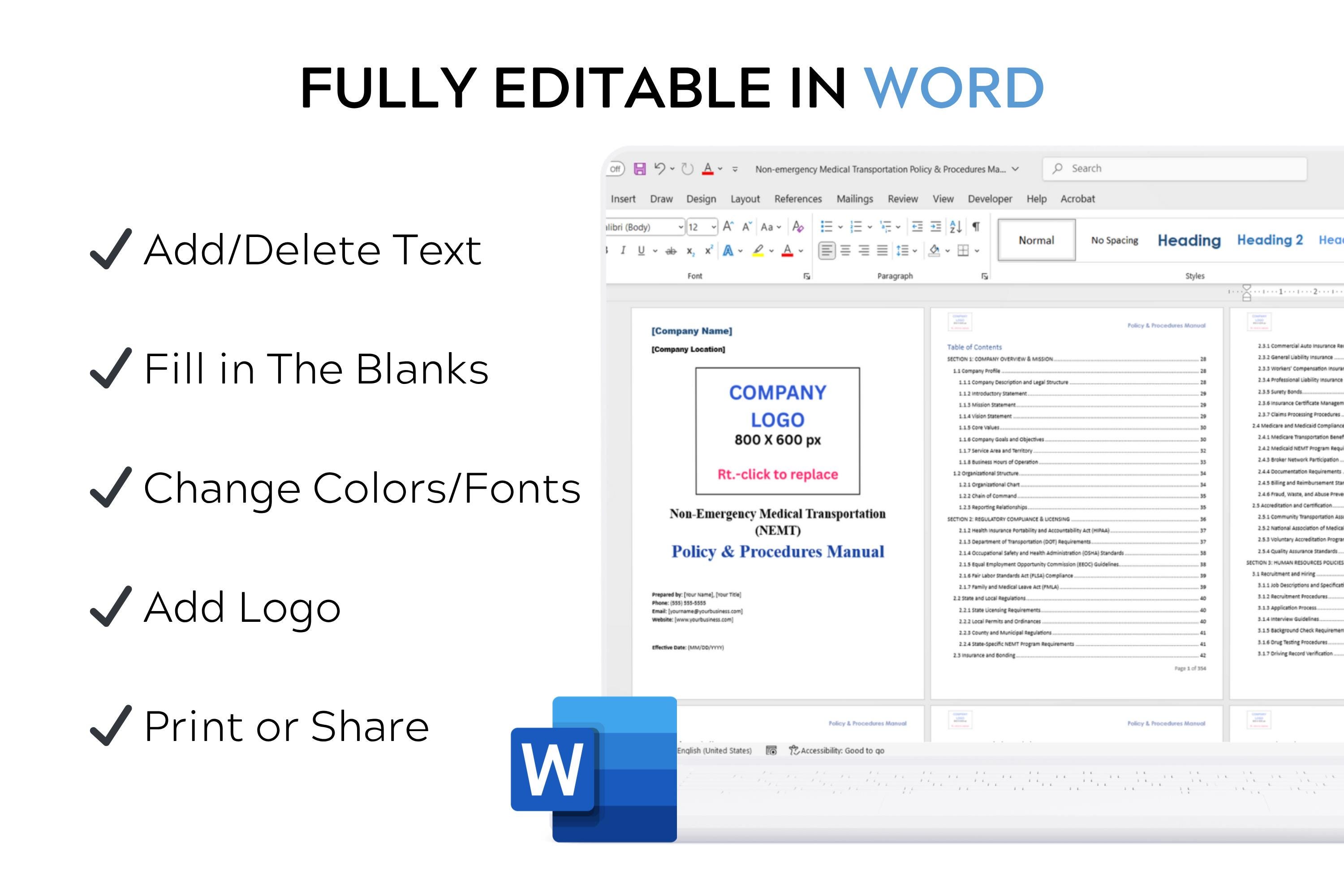Toggle the AutoSave switch

pos(616,168)
